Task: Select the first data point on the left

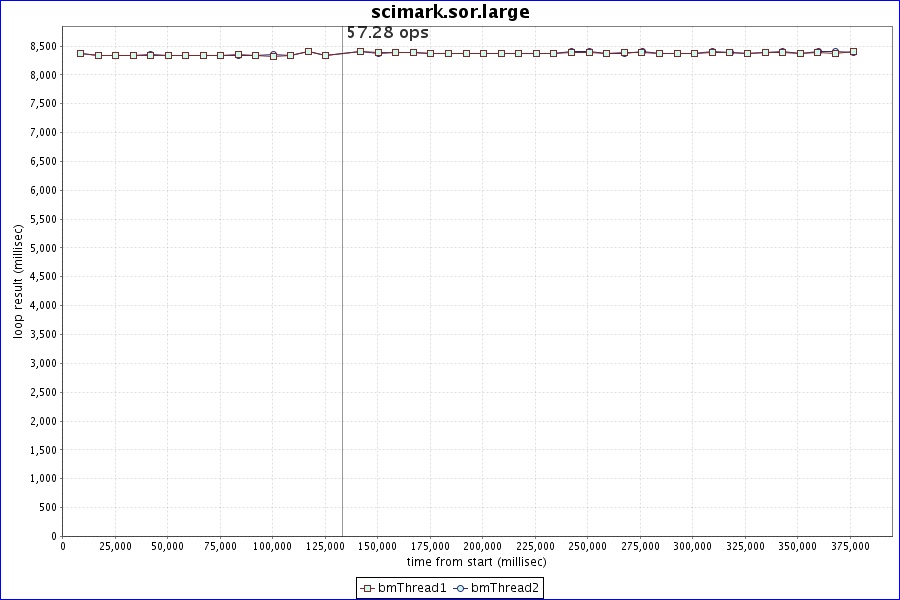Action: pos(80,53)
